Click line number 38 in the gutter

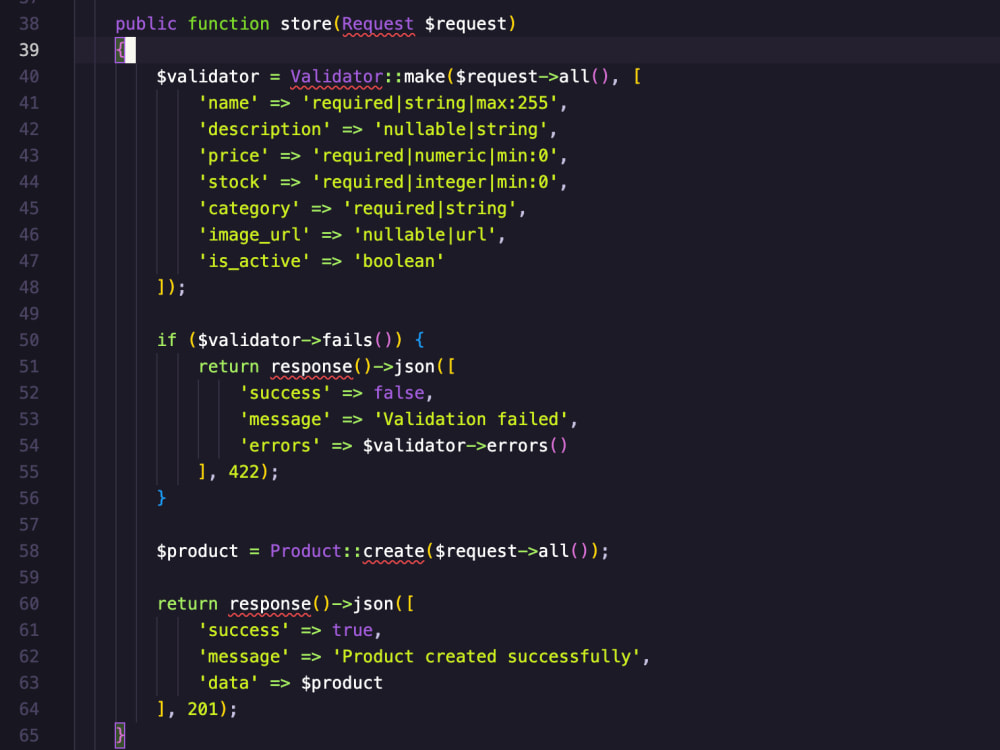click(x=29, y=24)
